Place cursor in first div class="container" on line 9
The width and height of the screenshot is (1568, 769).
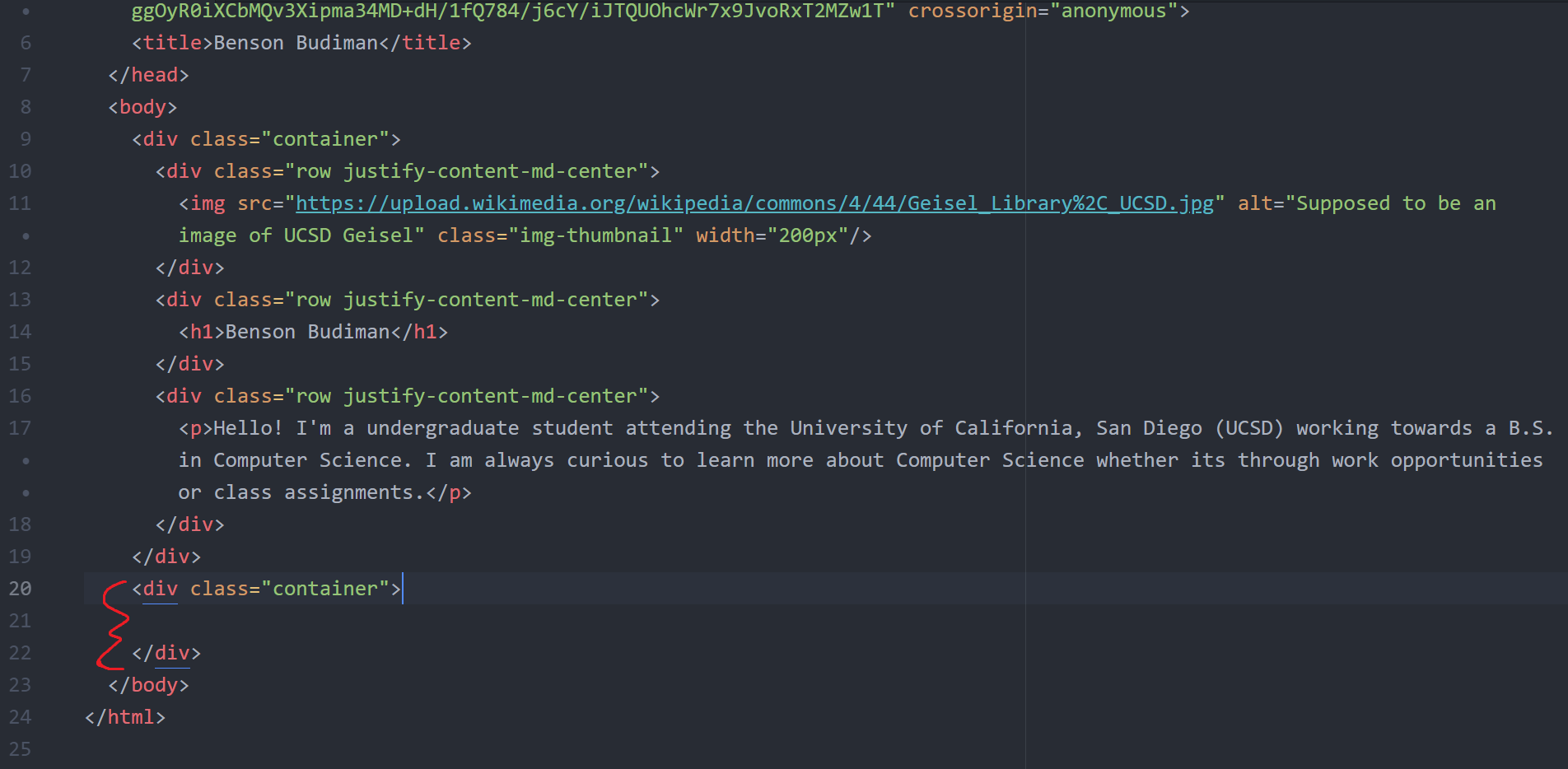(266, 139)
